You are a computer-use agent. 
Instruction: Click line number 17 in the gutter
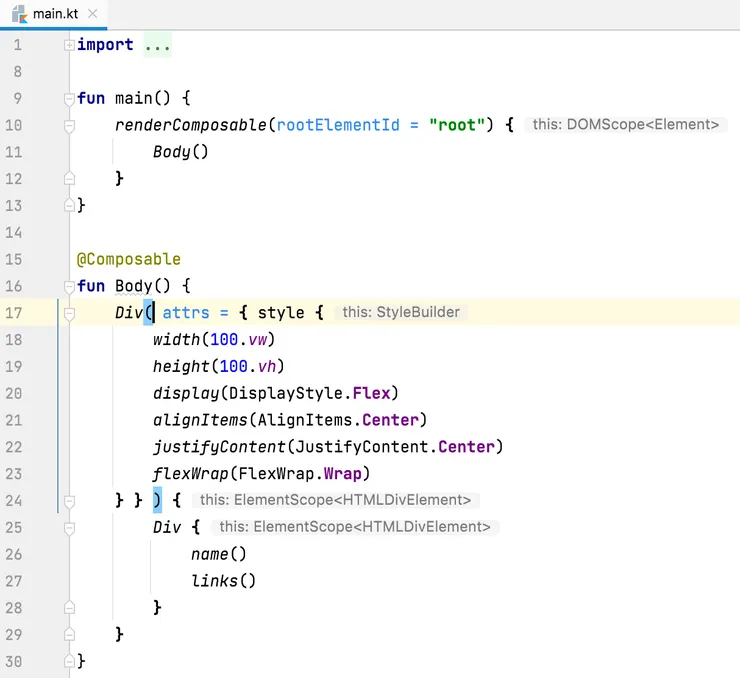click(14, 313)
